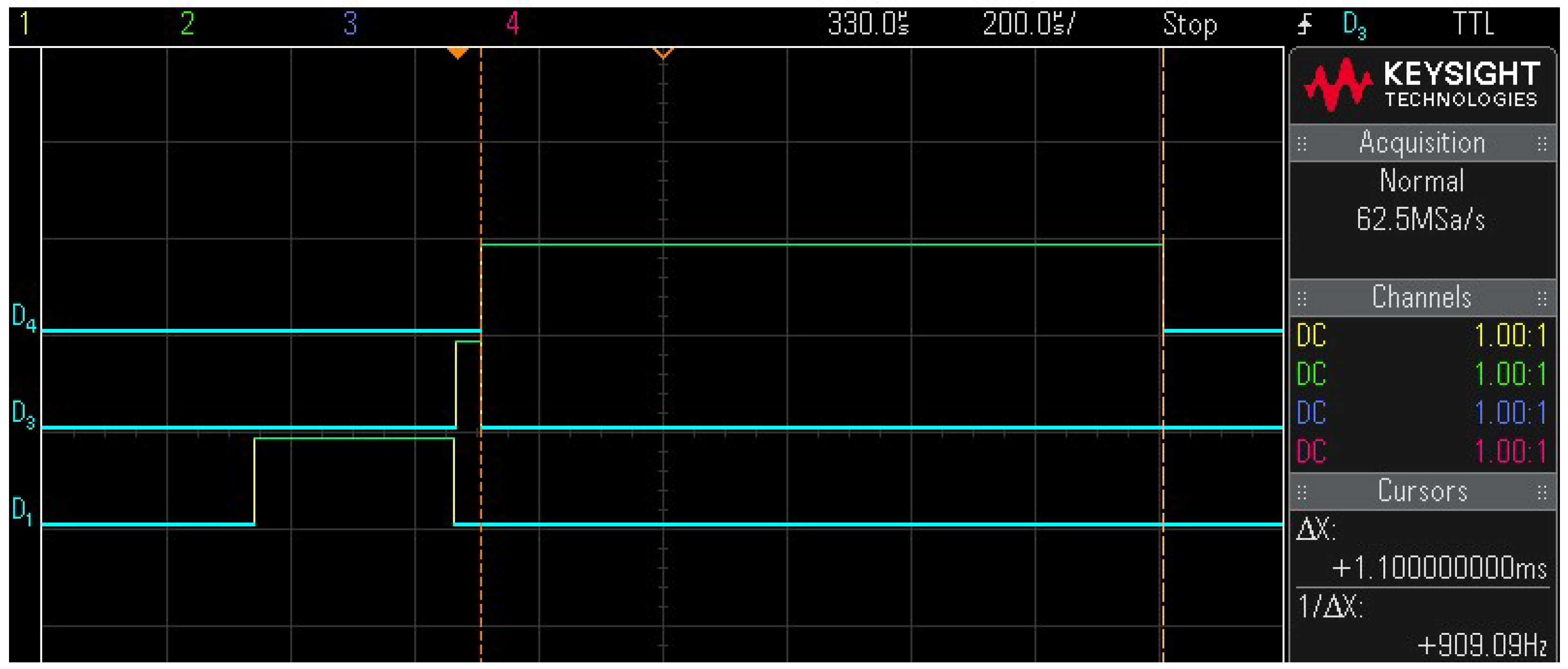Image resolution: width=1568 pixels, height=669 pixels.
Task: Click the channel 1 yellow label
Action: (24, 24)
